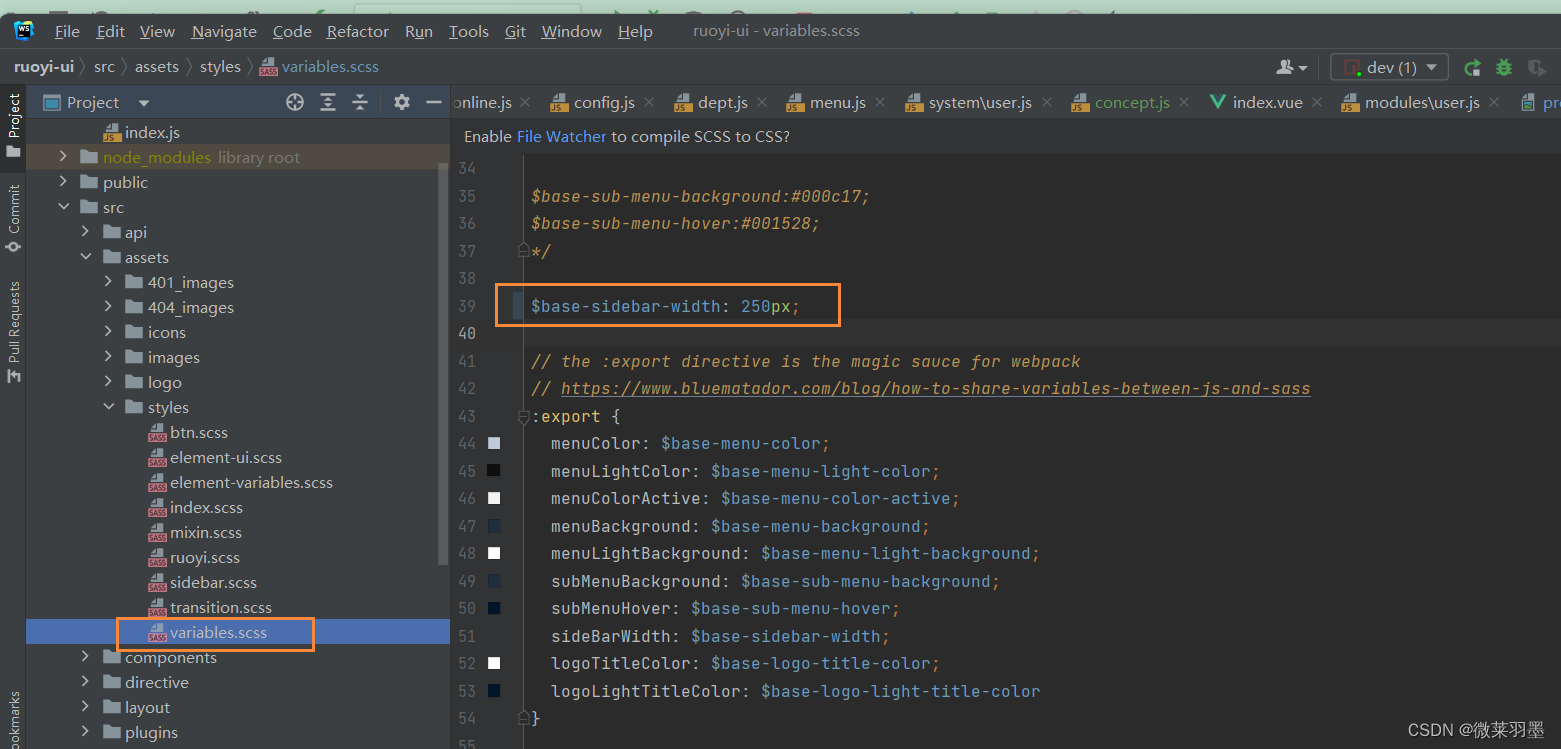Click the styles breadcrumb in the navigation bar
1561x749 pixels.
pyautogui.click(x=220, y=67)
